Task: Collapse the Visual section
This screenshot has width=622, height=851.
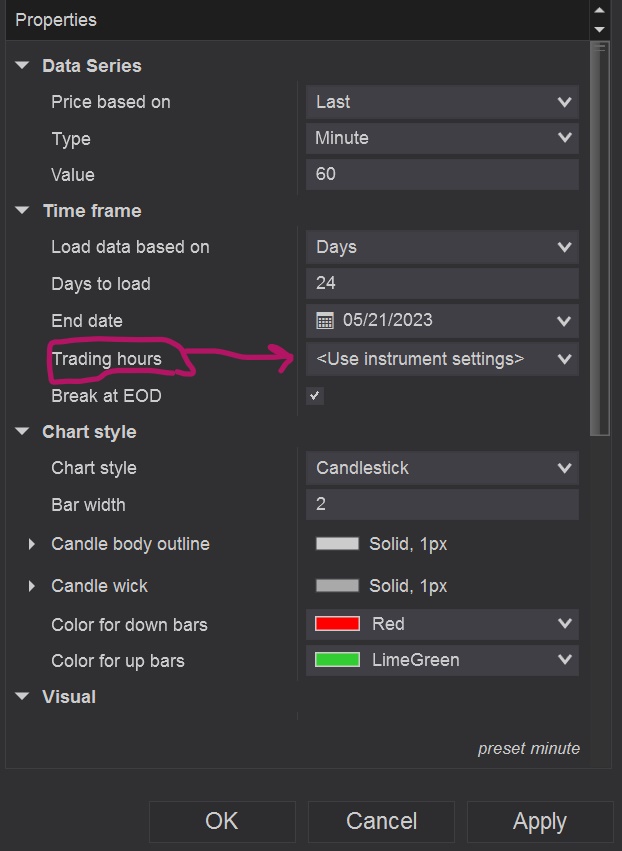Action: tap(23, 697)
